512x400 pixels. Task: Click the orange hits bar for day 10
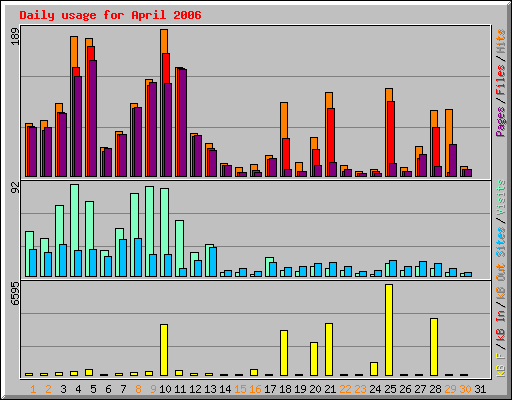tap(164, 41)
